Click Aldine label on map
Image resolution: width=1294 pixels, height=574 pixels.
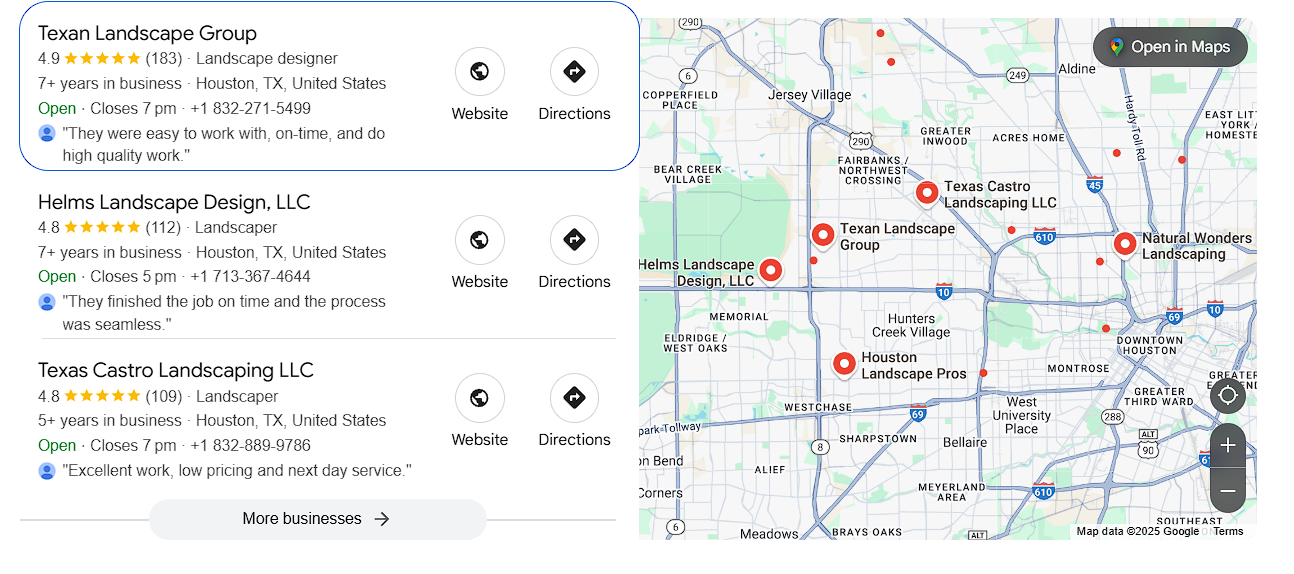(1077, 69)
